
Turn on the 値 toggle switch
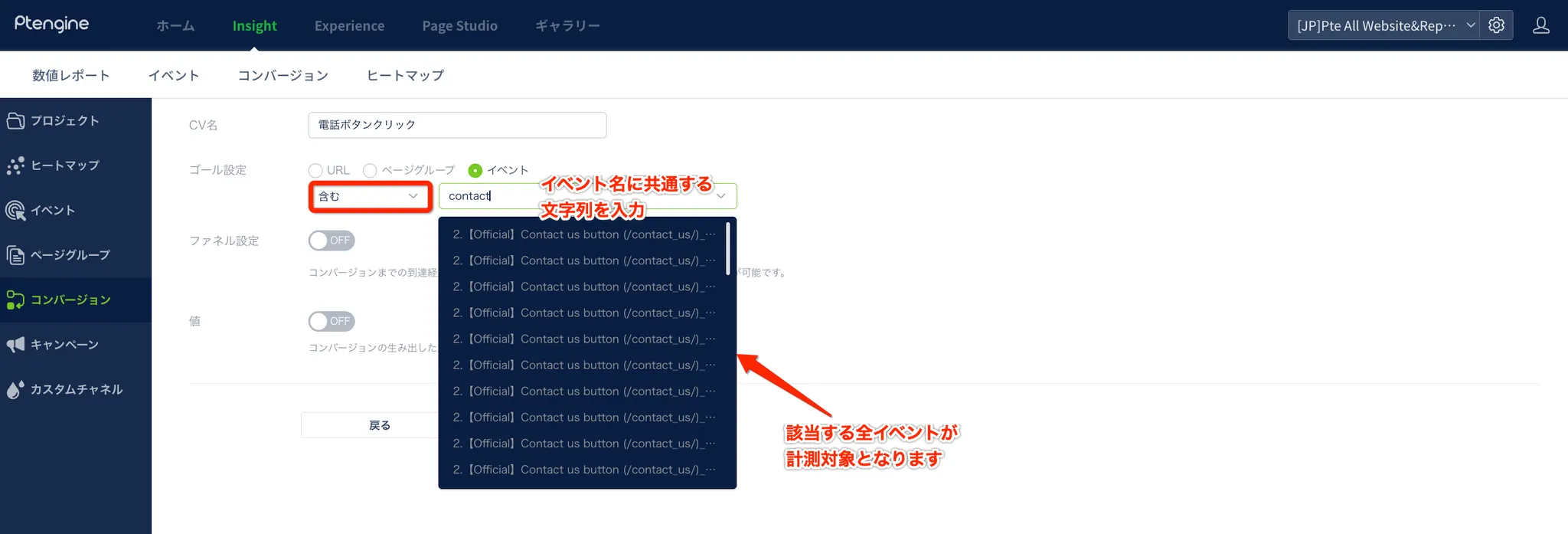pyautogui.click(x=332, y=321)
